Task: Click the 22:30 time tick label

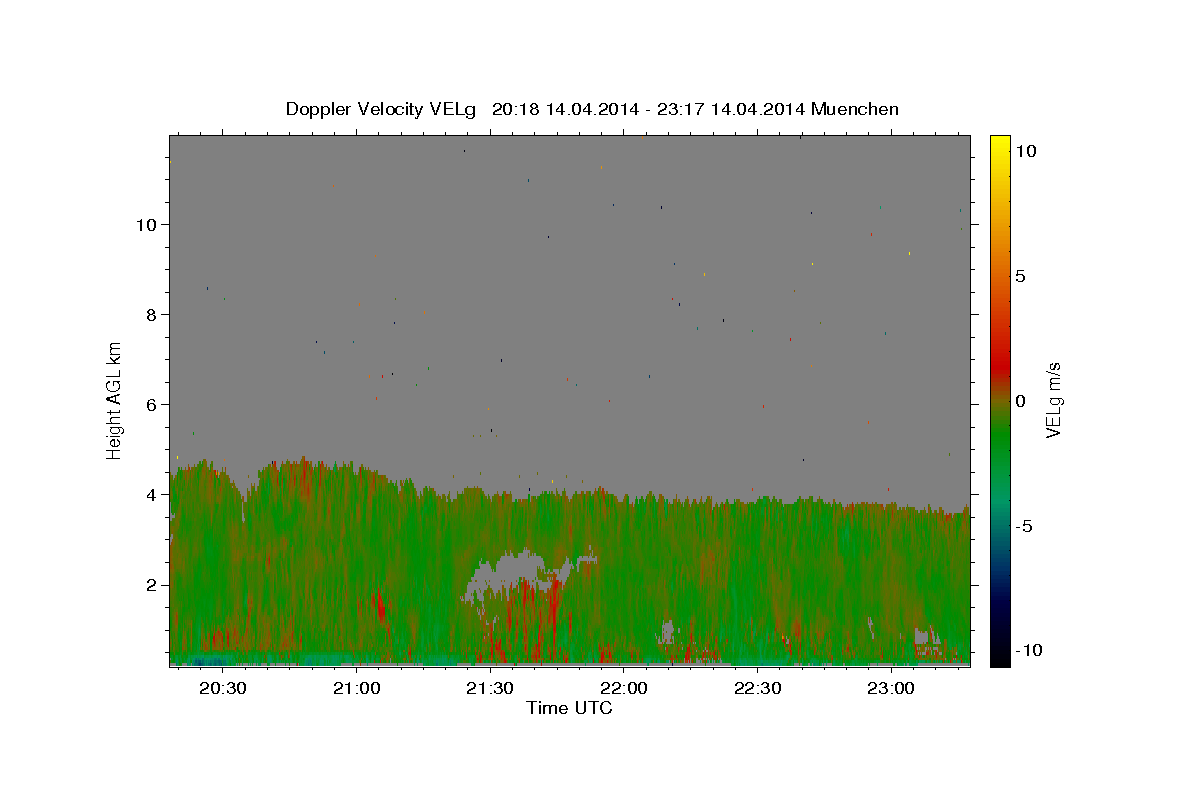Action: [756, 688]
